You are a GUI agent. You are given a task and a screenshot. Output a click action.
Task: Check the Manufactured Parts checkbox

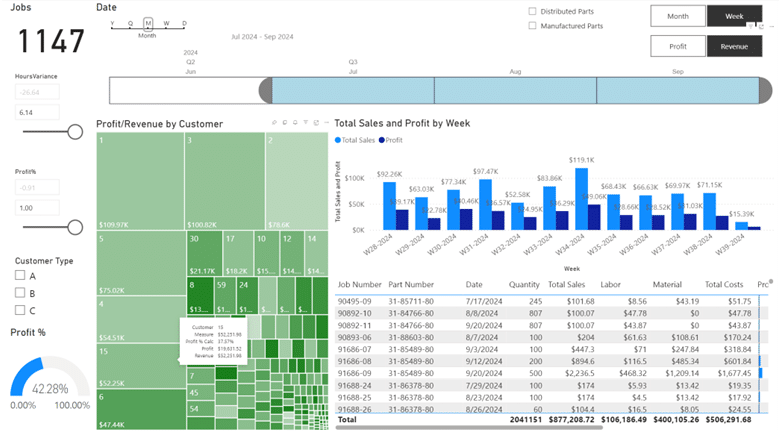click(532, 25)
